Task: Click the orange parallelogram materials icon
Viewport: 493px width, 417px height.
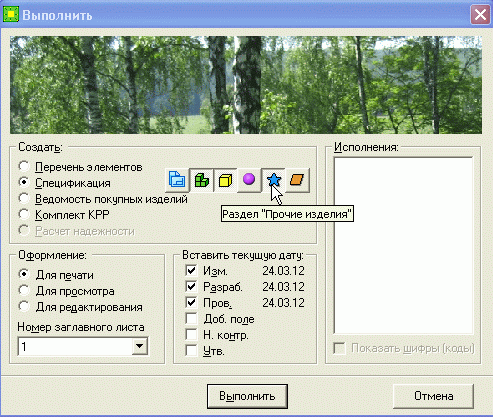Action: tap(297, 180)
